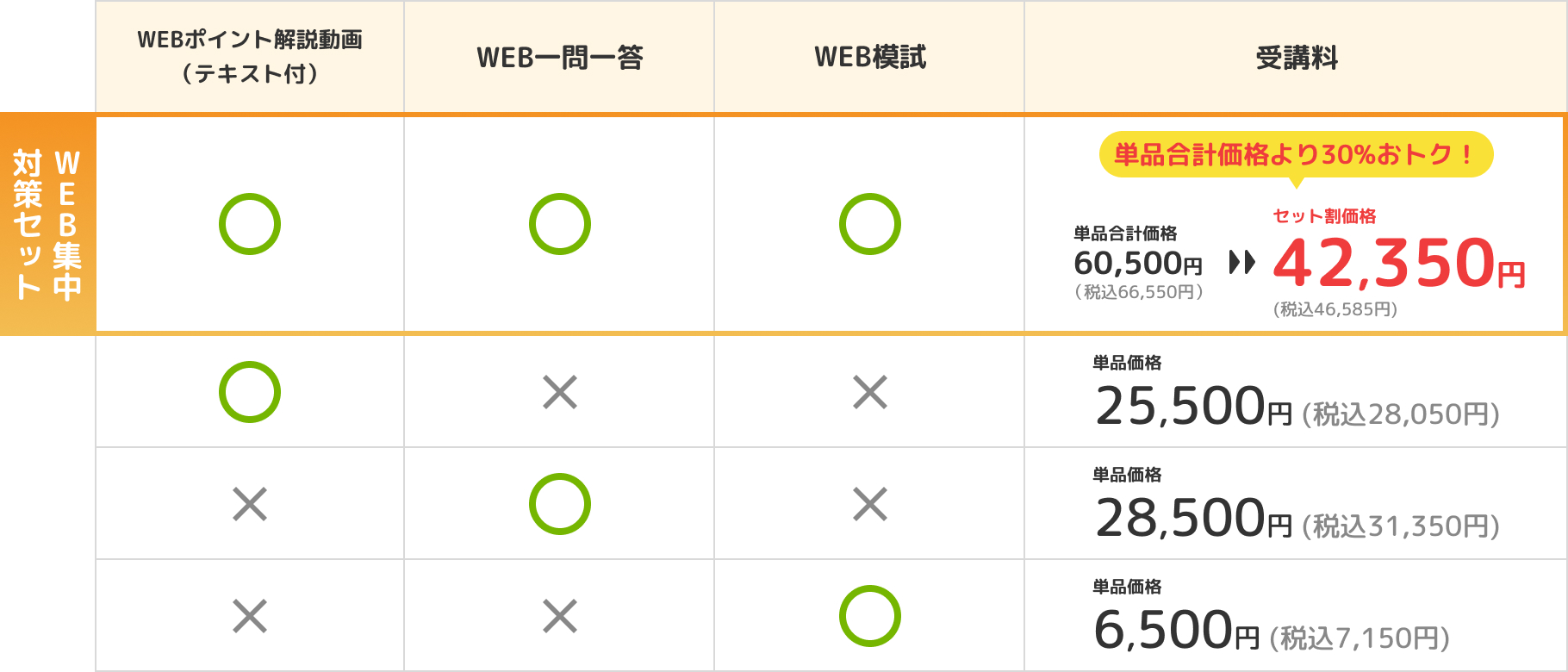
Task: Click the 解説動画 cross in 28,500円 row
Action: pyautogui.click(x=250, y=504)
